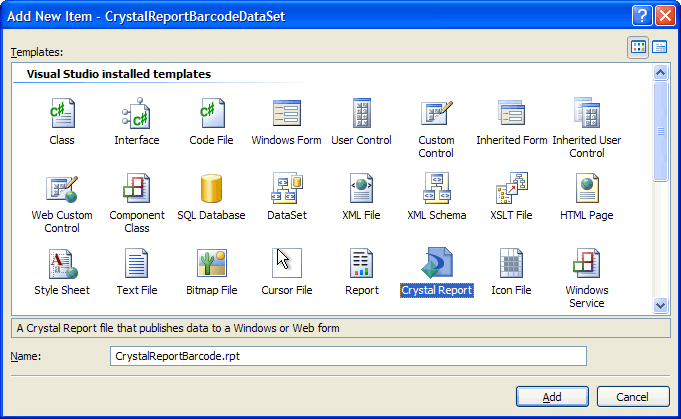This screenshot has height=419, width=681.
Task: Choose the Report template icon
Action: pyautogui.click(x=361, y=264)
